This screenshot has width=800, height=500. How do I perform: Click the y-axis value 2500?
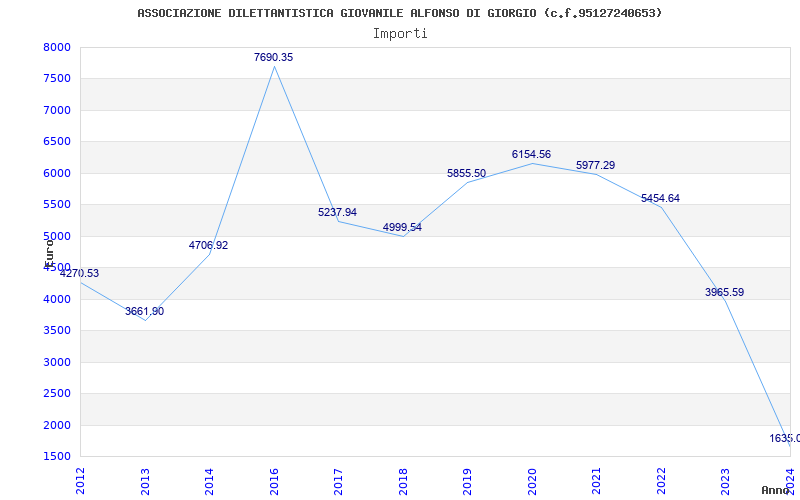57,393
